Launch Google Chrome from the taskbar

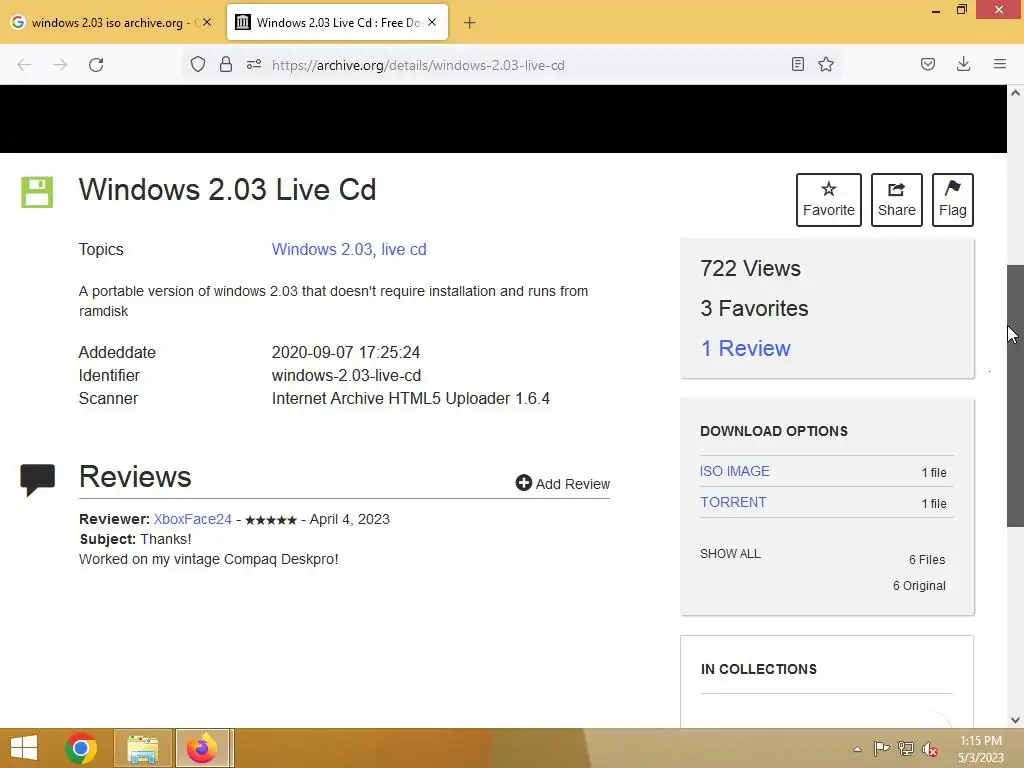81,748
